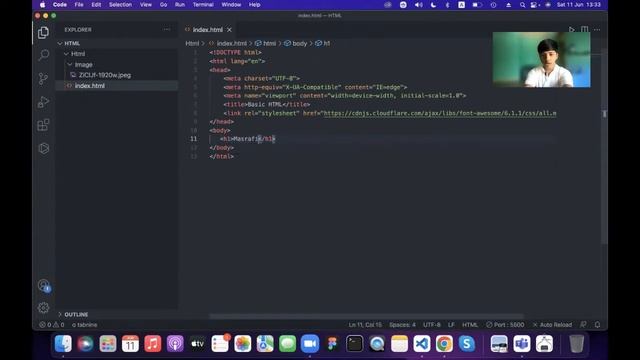Show errors and warnings count
640x360 pixels.
point(51,325)
